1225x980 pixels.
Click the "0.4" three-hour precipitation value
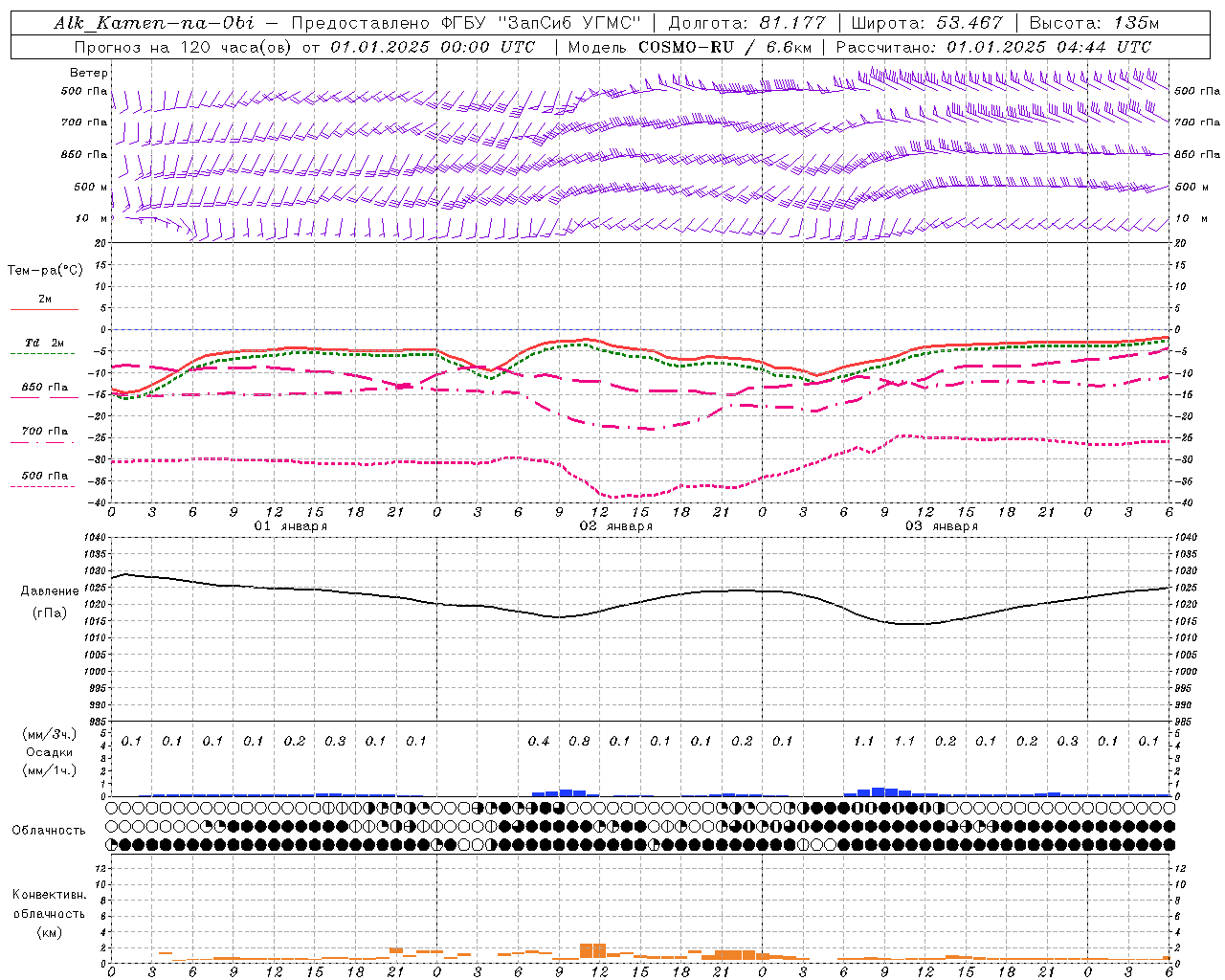pos(539,742)
